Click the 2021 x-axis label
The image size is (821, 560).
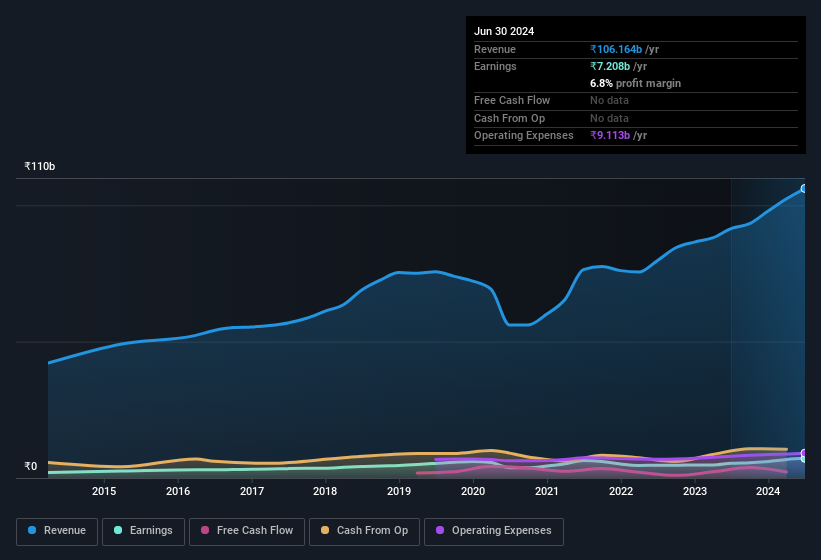point(547,491)
